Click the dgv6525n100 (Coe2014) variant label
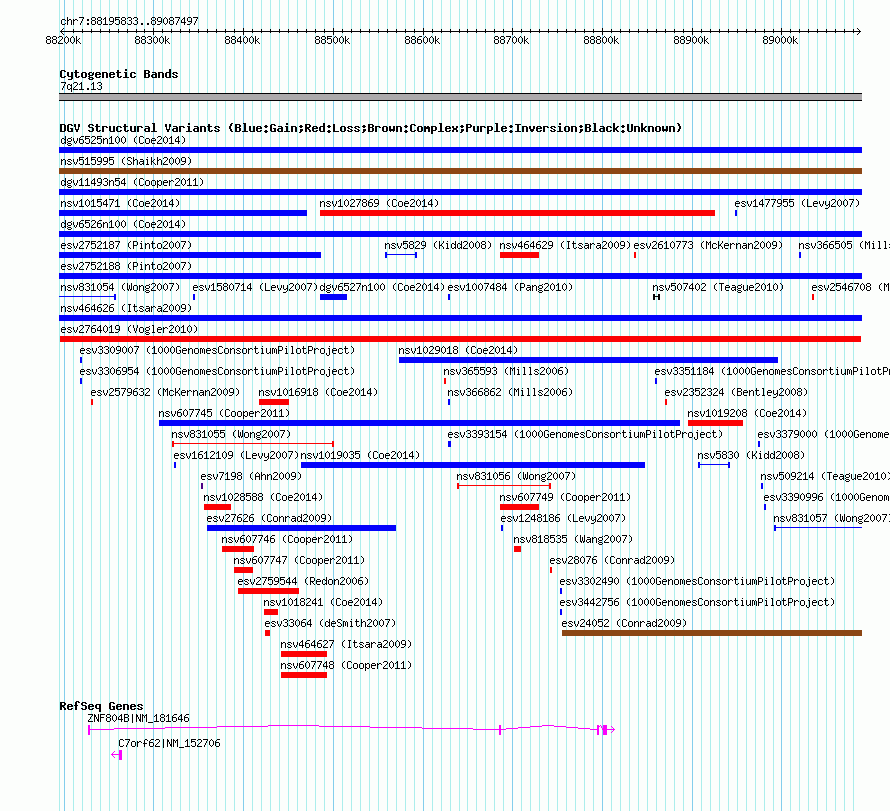The height and width of the screenshot is (811, 890). [x=123, y=140]
